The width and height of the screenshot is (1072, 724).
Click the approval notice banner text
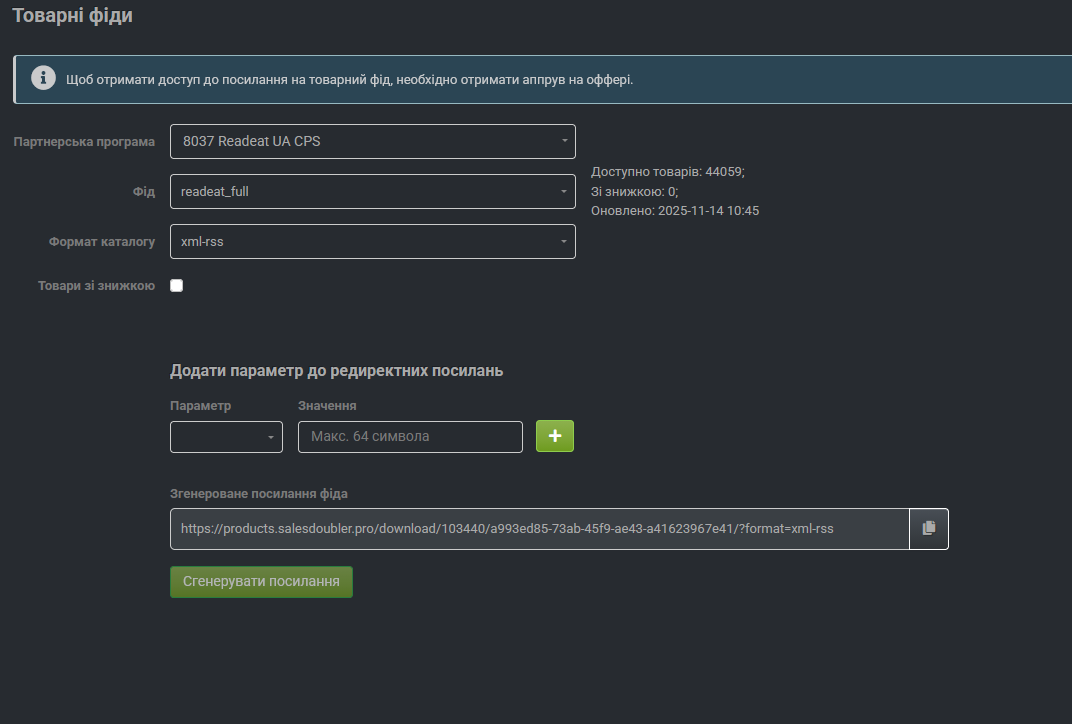pyautogui.click(x=349, y=79)
